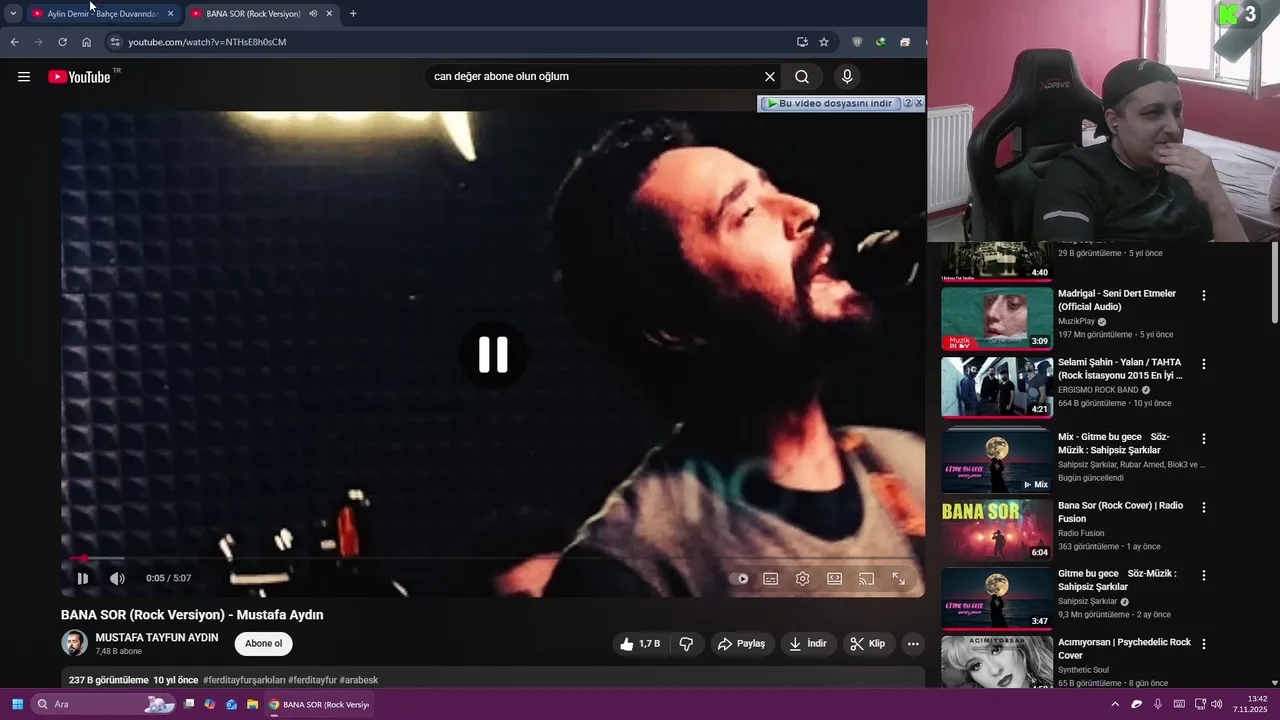Enter fullscreen video mode
This screenshot has width=1280, height=720.
click(899, 578)
